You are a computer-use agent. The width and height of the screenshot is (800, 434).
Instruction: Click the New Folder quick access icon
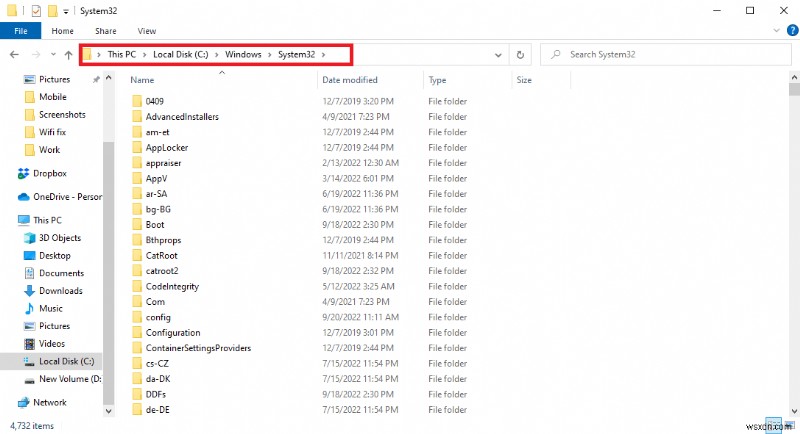(x=52, y=11)
